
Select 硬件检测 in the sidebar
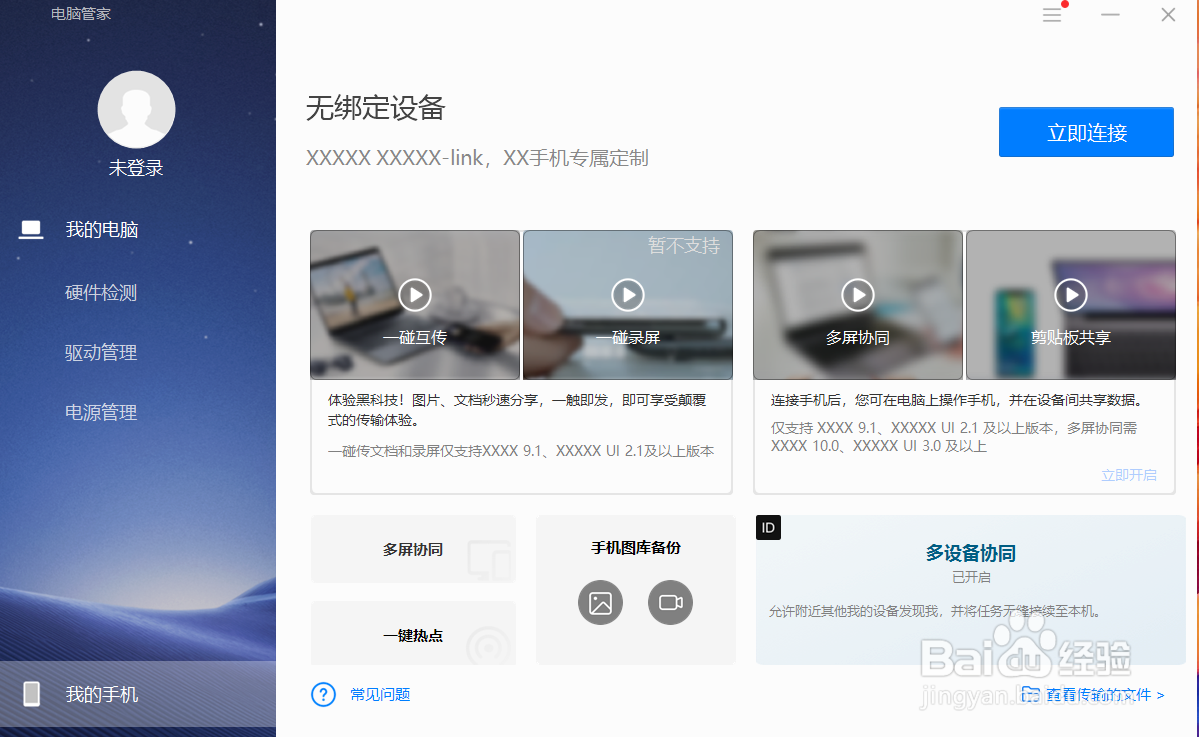[x=101, y=292]
